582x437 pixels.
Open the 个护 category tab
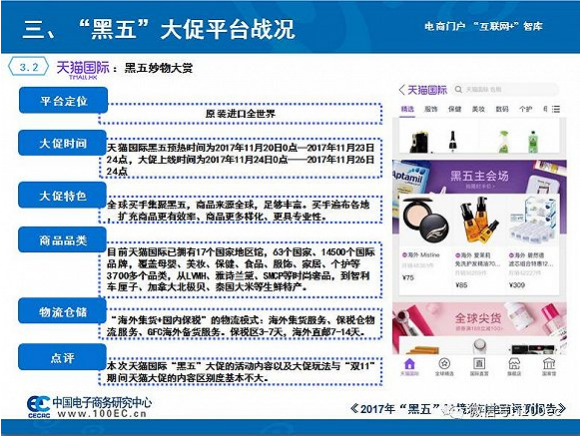(526, 109)
